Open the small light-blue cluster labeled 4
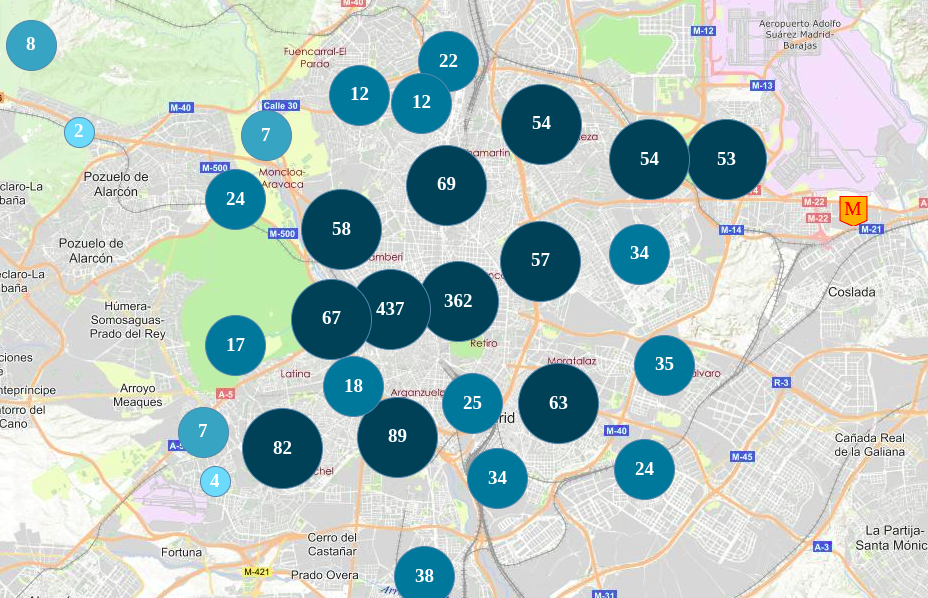The height and width of the screenshot is (598, 928). click(214, 481)
